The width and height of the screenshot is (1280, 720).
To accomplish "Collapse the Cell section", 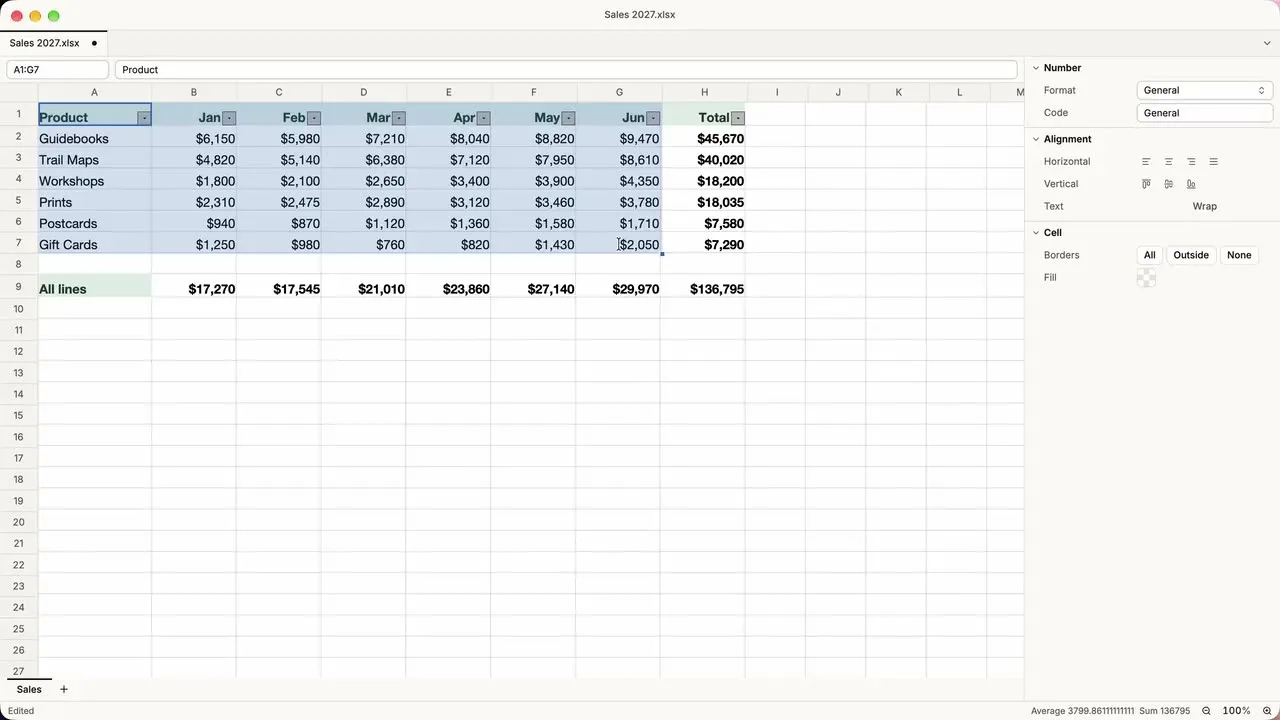I will 1036,233.
